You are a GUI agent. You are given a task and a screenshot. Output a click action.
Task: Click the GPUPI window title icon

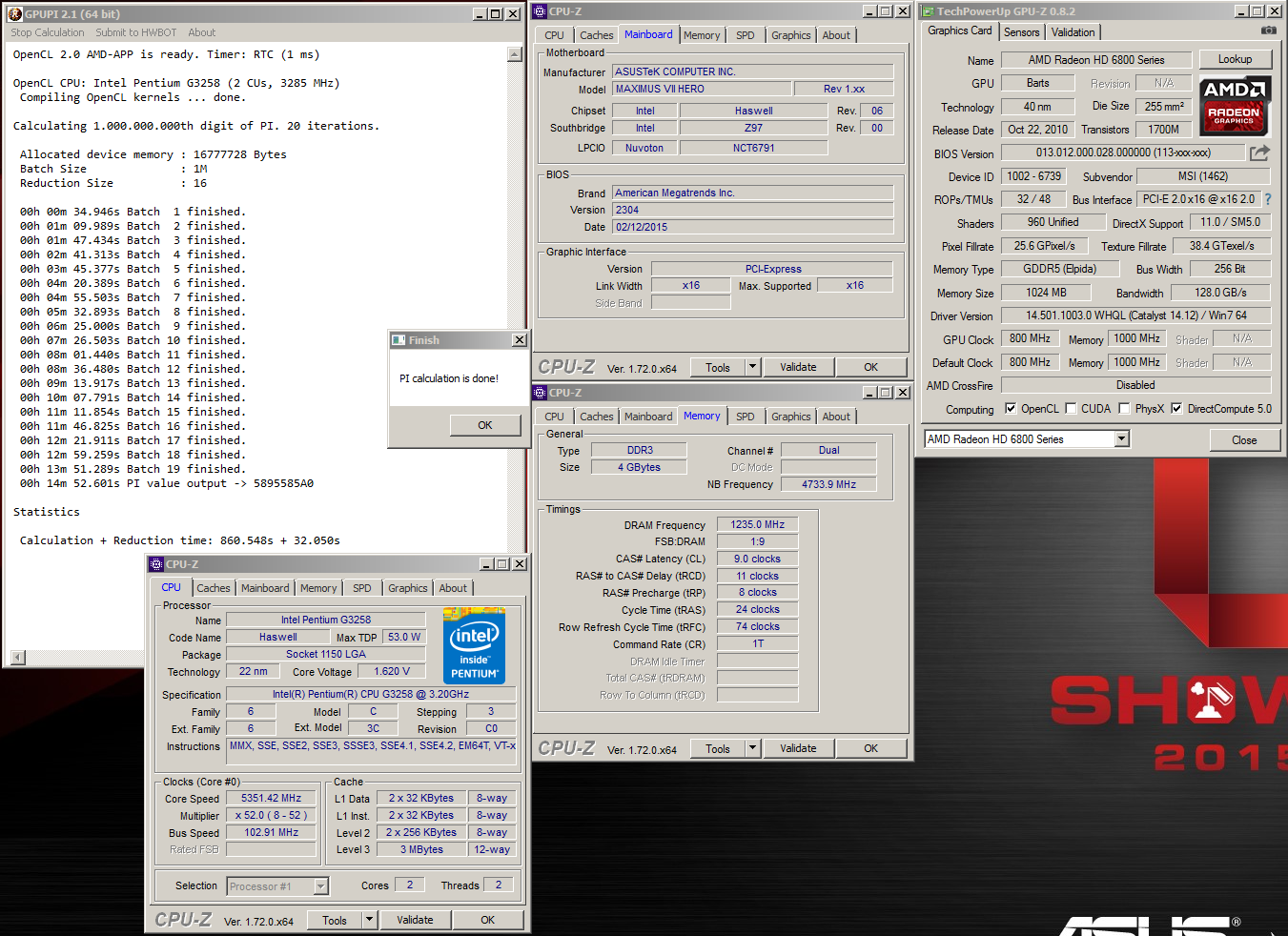(14, 13)
